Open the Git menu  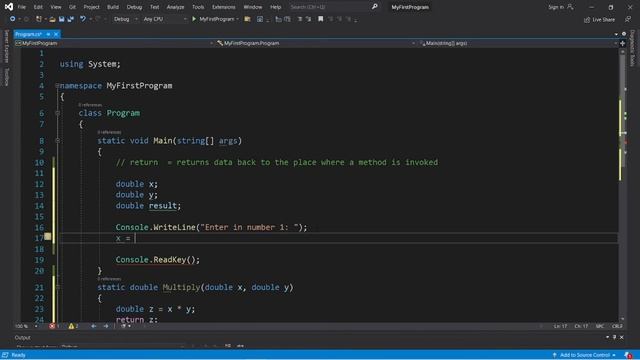tap(72, 7)
